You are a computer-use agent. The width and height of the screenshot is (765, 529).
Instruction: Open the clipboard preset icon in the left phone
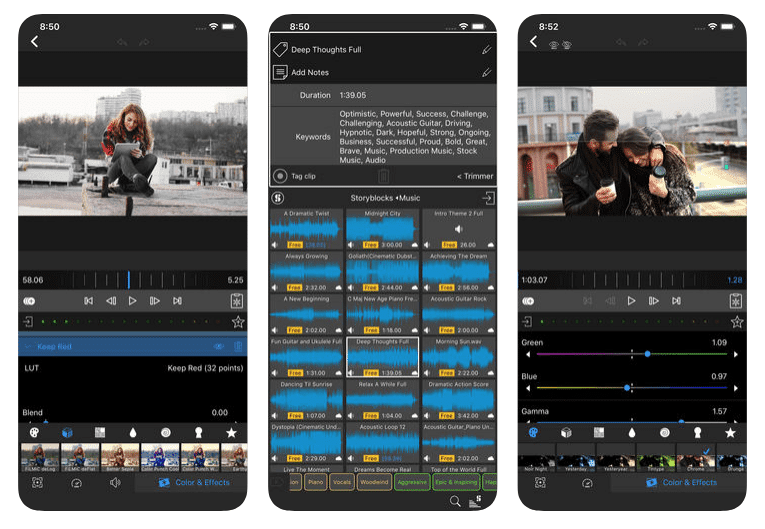237,301
